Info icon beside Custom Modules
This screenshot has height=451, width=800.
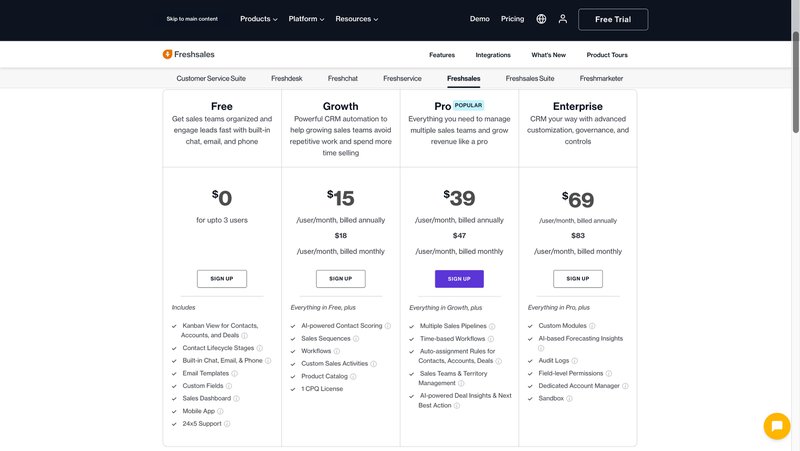pos(592,326)
